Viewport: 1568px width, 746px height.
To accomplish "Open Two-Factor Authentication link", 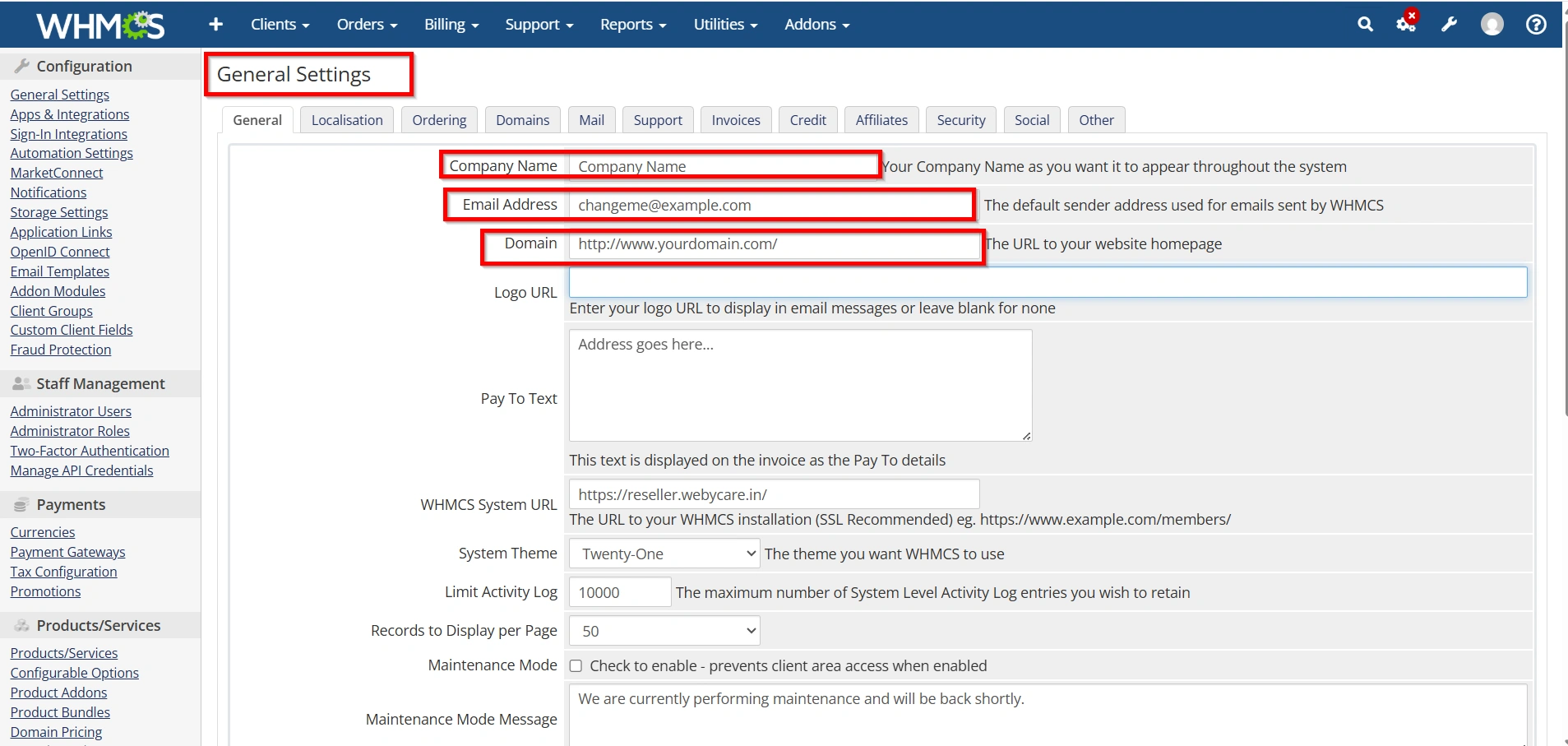I will pos(90,451).
